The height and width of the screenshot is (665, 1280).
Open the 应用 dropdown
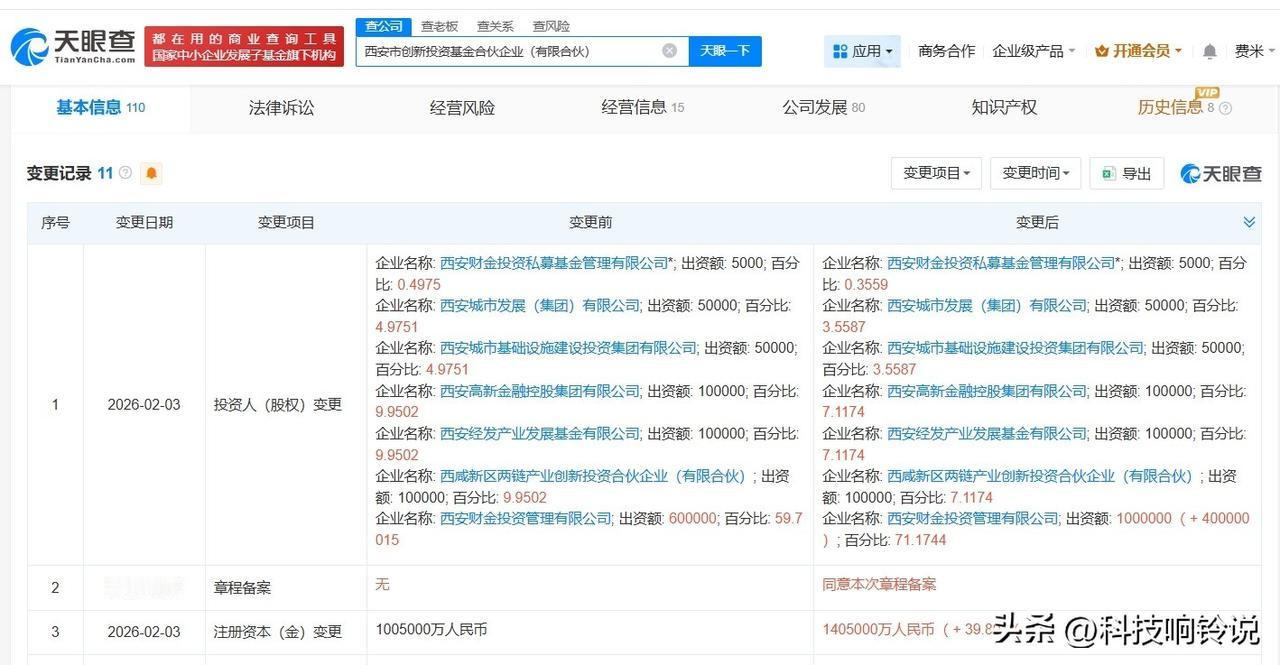(x=864, y=50)
